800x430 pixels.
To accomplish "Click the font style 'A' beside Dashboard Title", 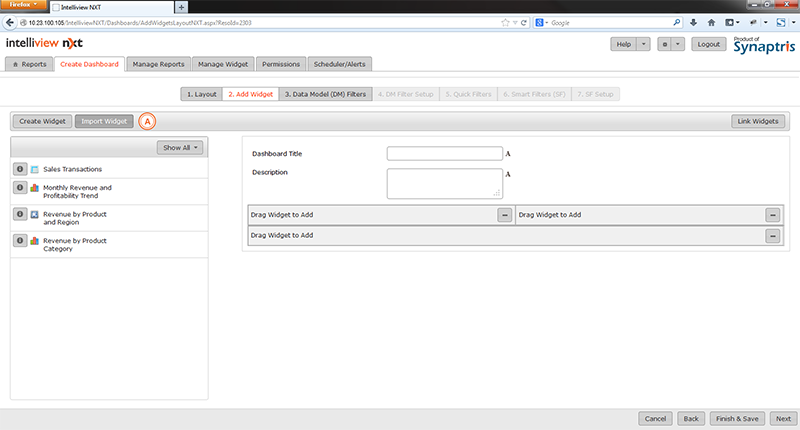I will coord(508,154).
